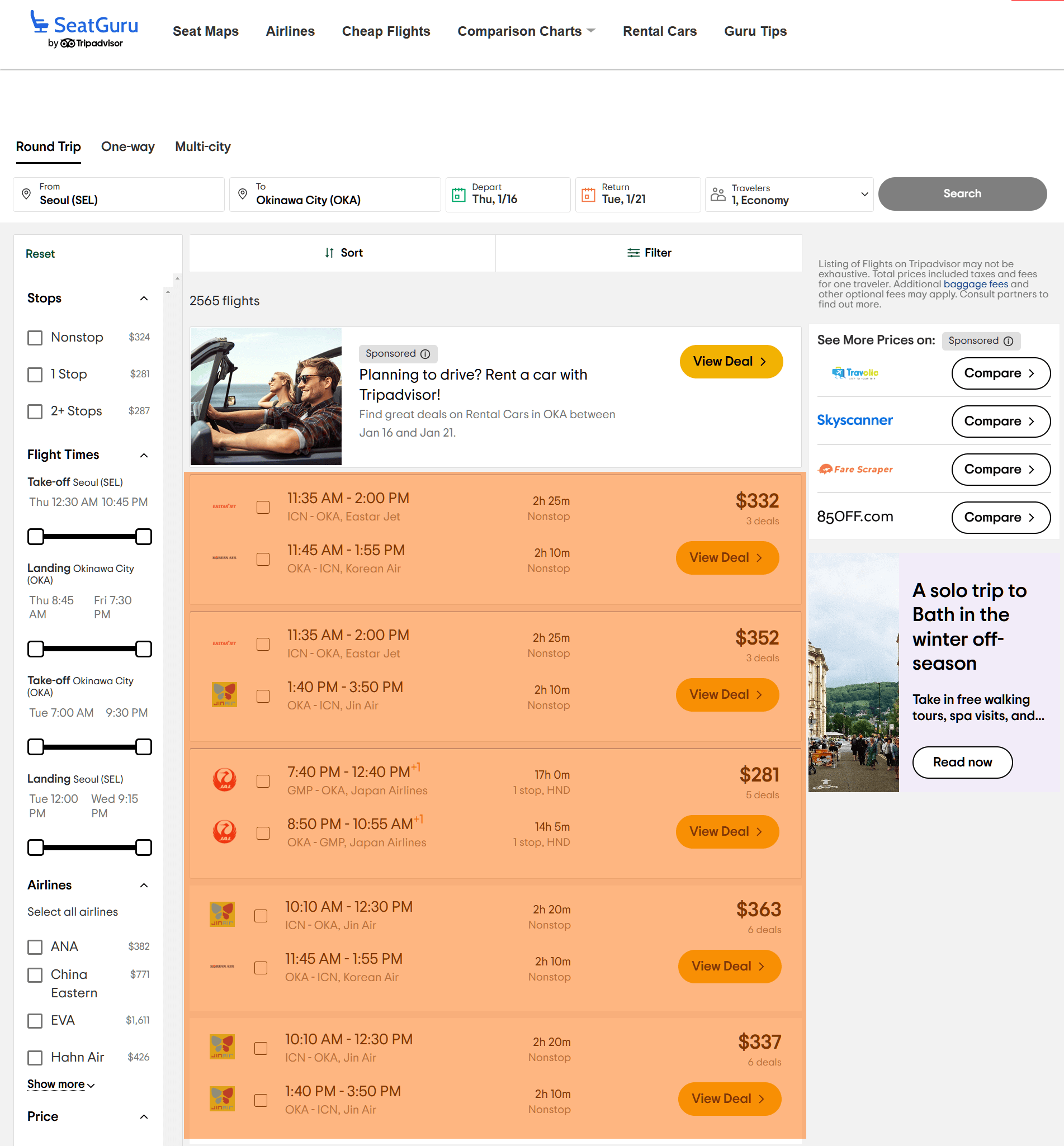Screen dimensions: 1064x1146
Task: Click the Jin Air logo on the $337 ICN - OKA leg
Action: click(221, 1047)
